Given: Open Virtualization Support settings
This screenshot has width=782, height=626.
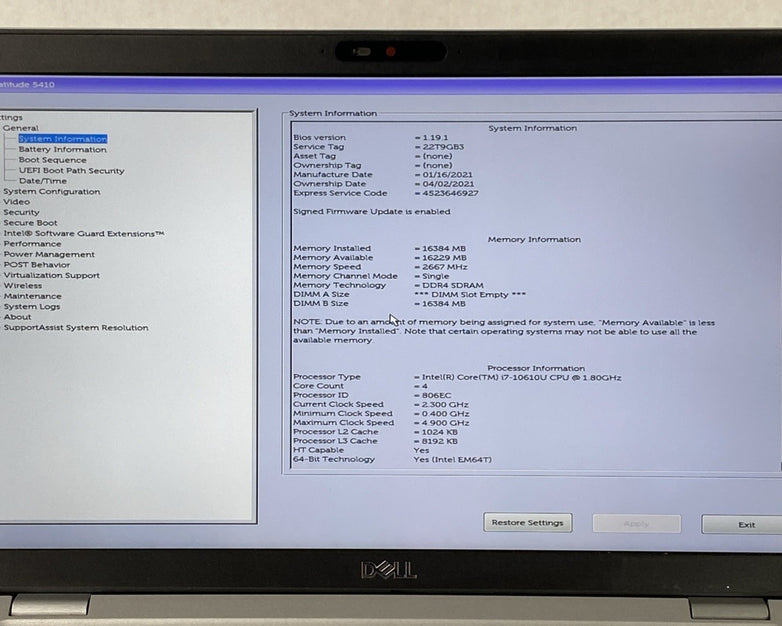Looking at the screenshot, I should [51, 276].
